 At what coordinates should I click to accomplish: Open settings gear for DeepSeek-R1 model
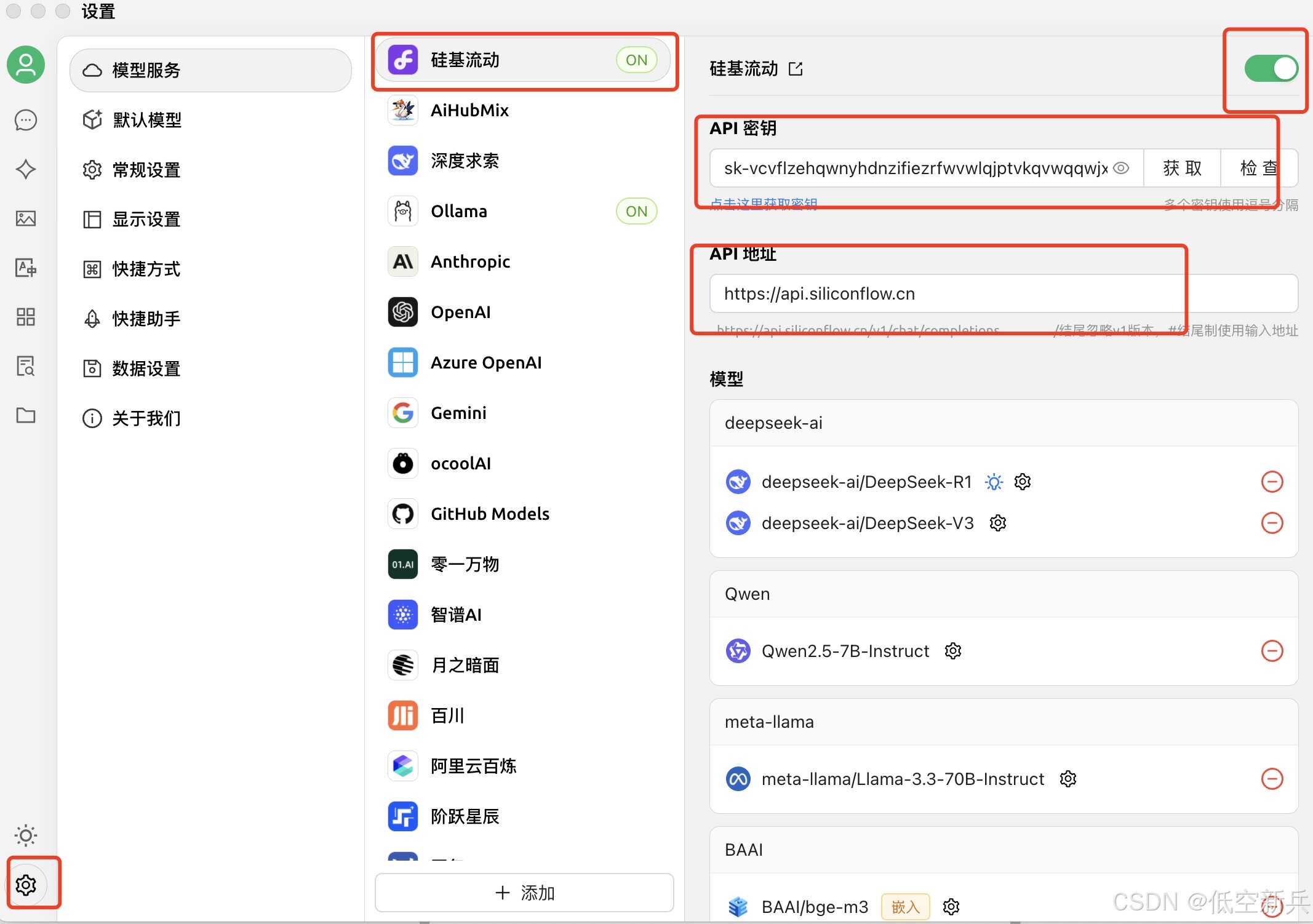click(1022, 482)
